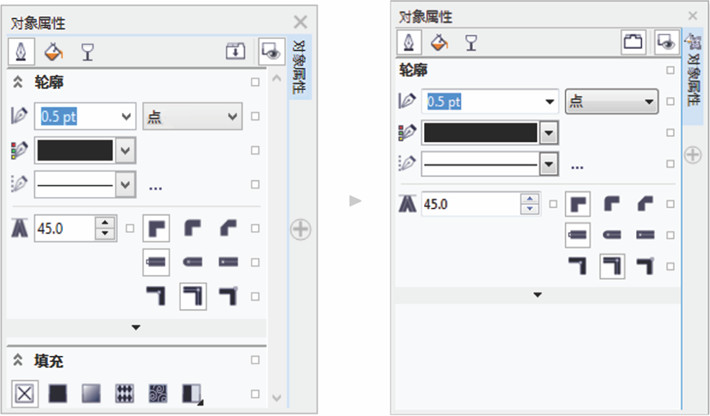Select Beveled corner icon in panel with 填充
Viewport: 710px width, 416px height.
click(228, 228)
